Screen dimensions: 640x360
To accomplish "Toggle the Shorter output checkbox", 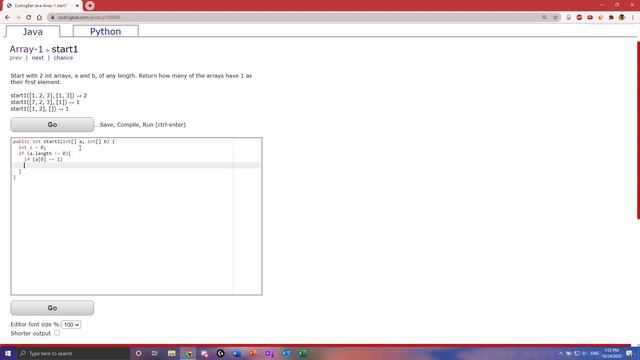I will click(57, 333).
